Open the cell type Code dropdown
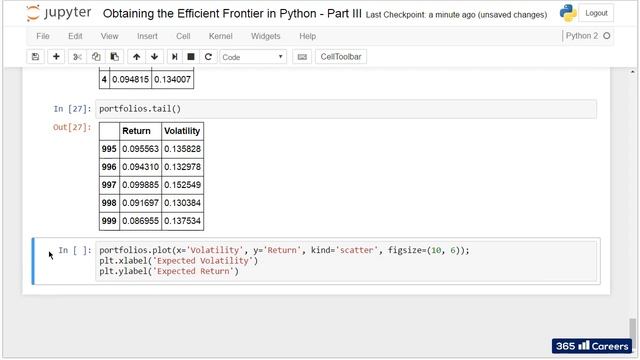640x360 pixels. click(x=253, y=57)
